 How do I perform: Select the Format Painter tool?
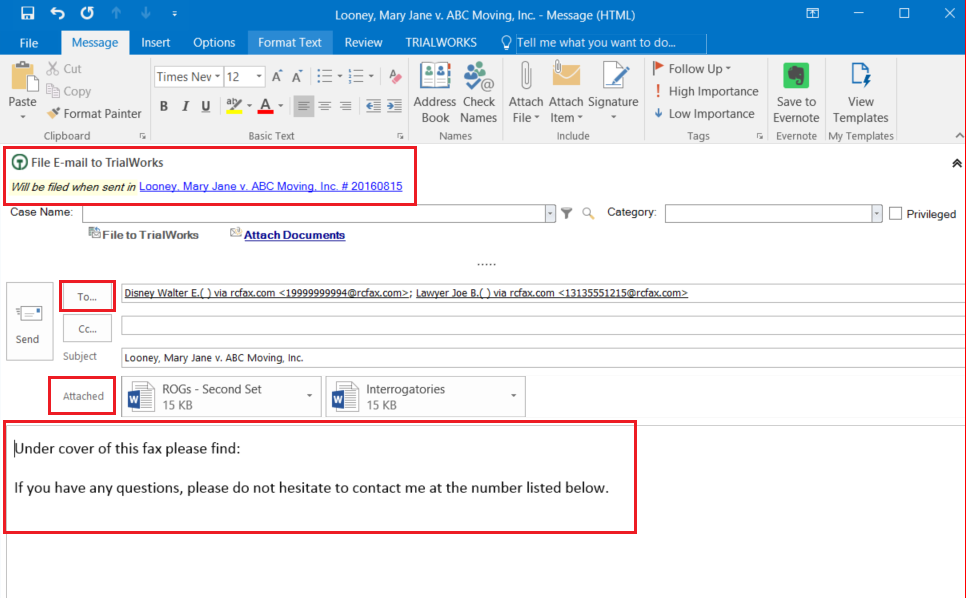(94, 113)
